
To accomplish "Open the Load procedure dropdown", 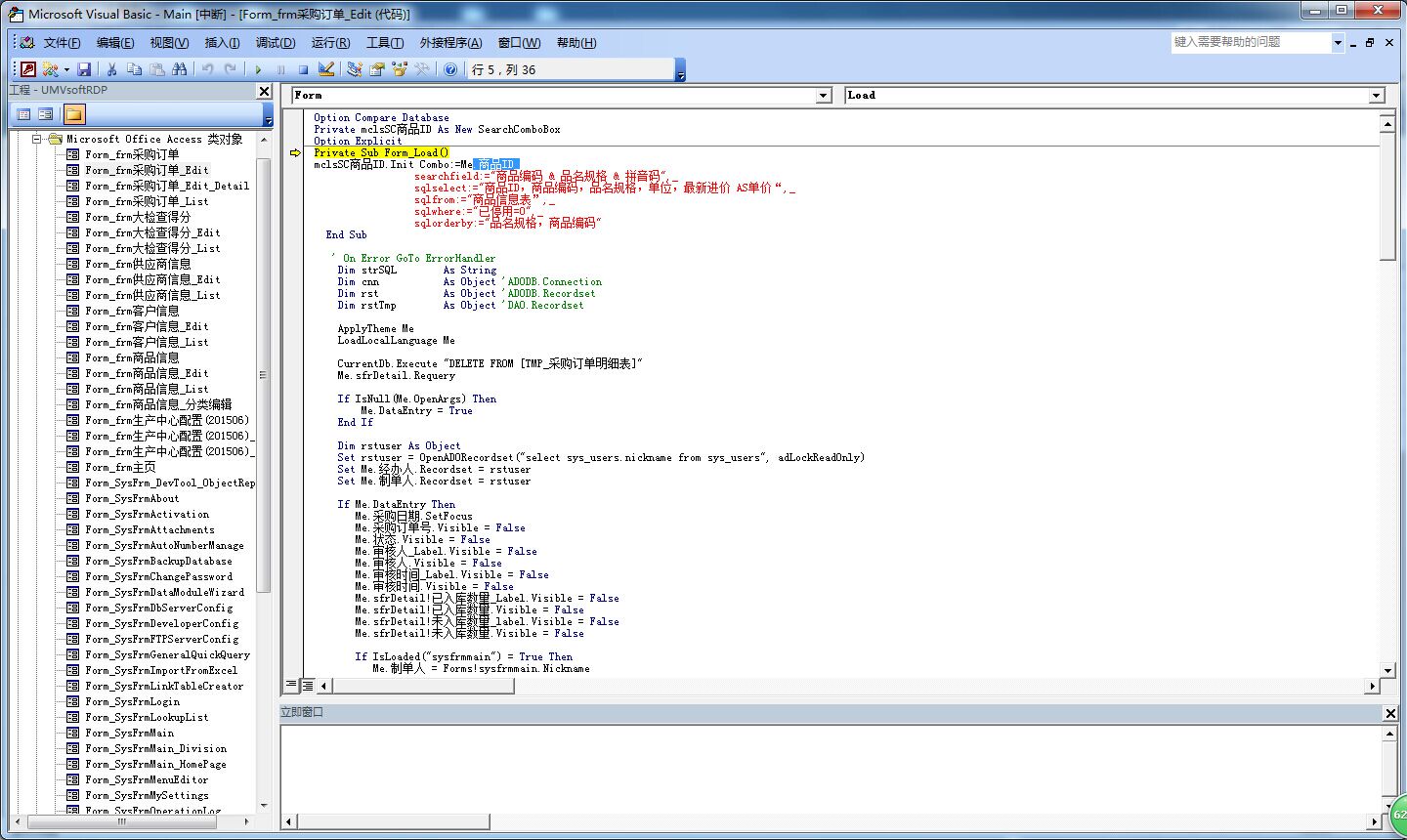I will pyautogui.click(x=1376, y=96).
